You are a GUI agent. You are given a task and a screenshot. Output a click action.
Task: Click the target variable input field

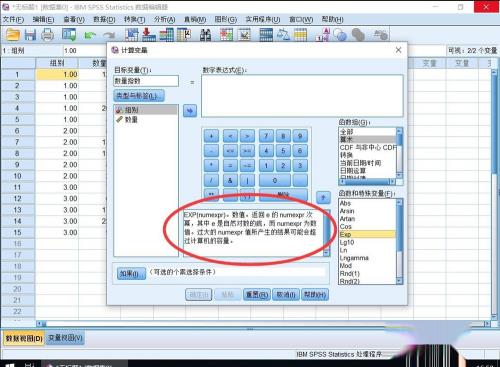[146, 81]
